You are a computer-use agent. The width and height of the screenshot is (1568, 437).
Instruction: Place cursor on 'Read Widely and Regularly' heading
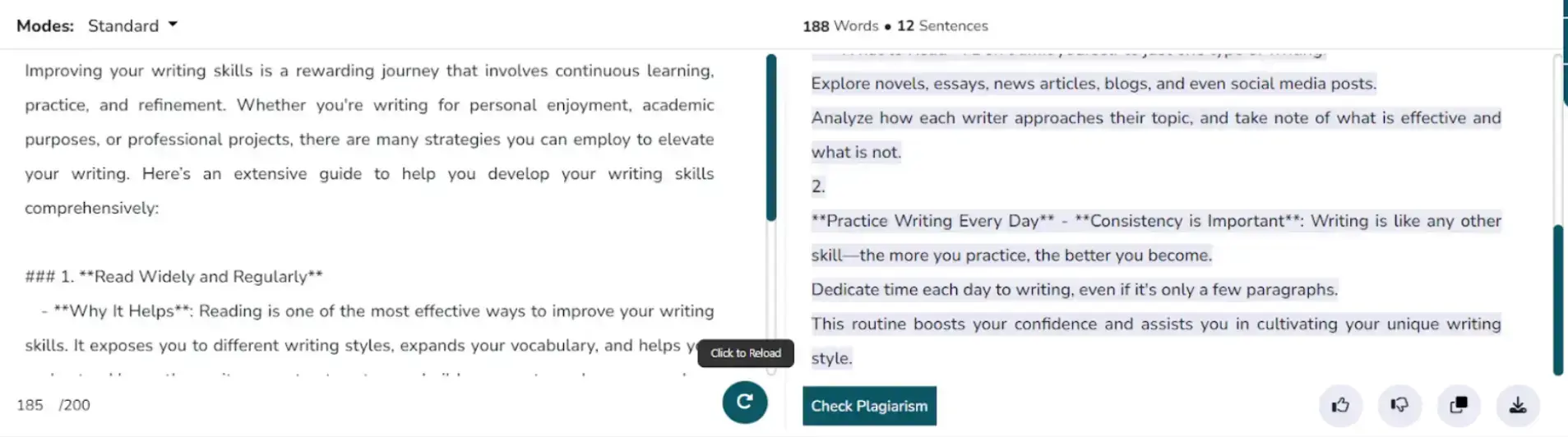pyautogui.click(x=208, y=277)
